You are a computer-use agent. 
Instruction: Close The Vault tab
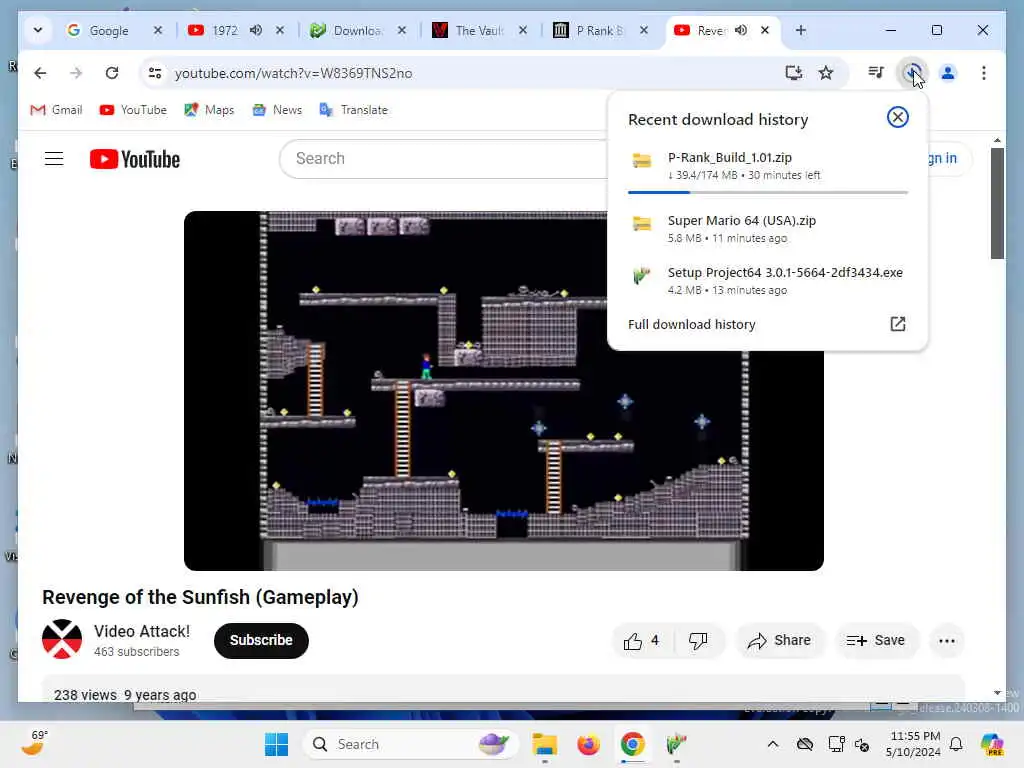click(x=523, y=30)
